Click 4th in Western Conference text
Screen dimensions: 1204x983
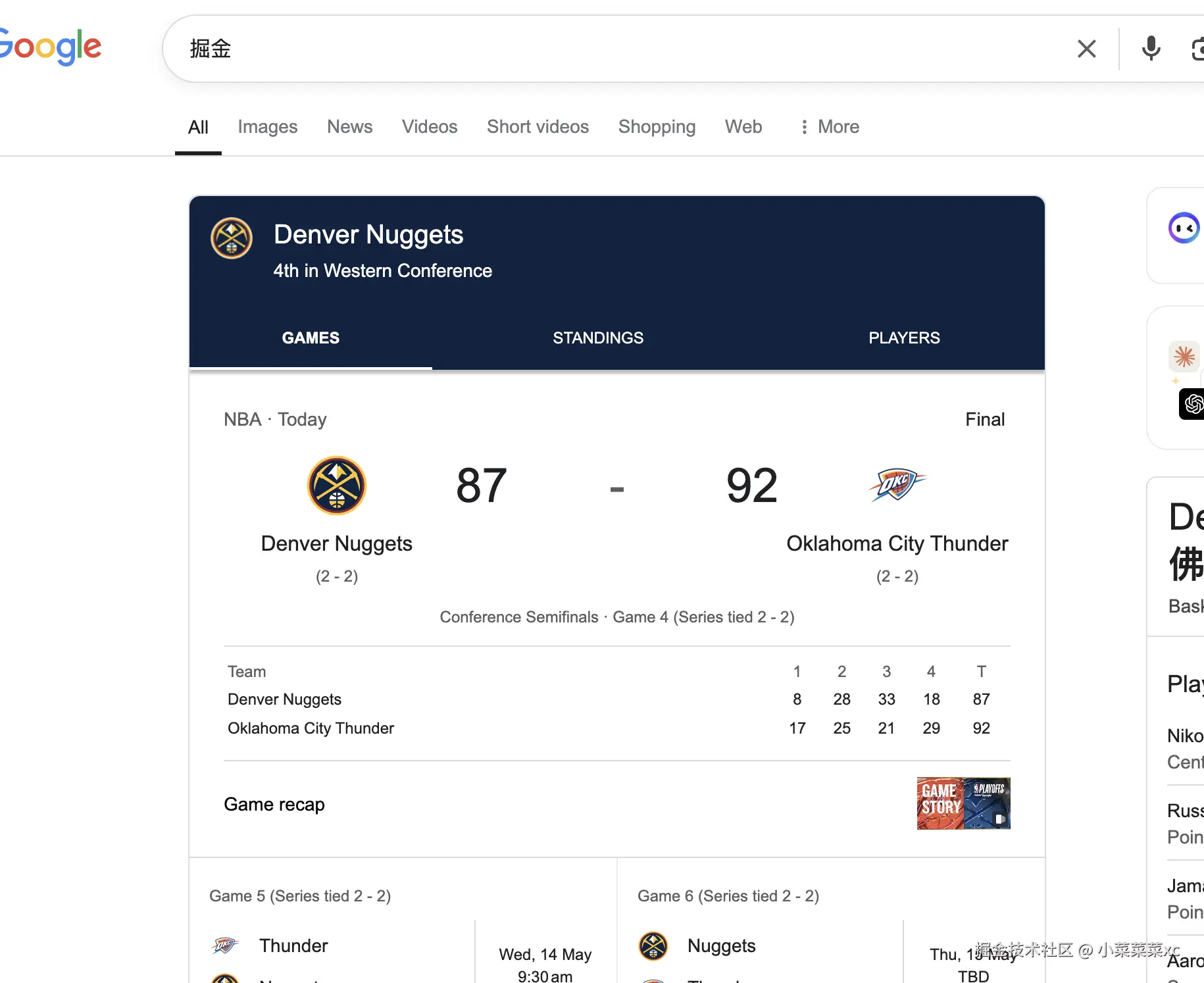pyautogui.click(x=383, y=271)
